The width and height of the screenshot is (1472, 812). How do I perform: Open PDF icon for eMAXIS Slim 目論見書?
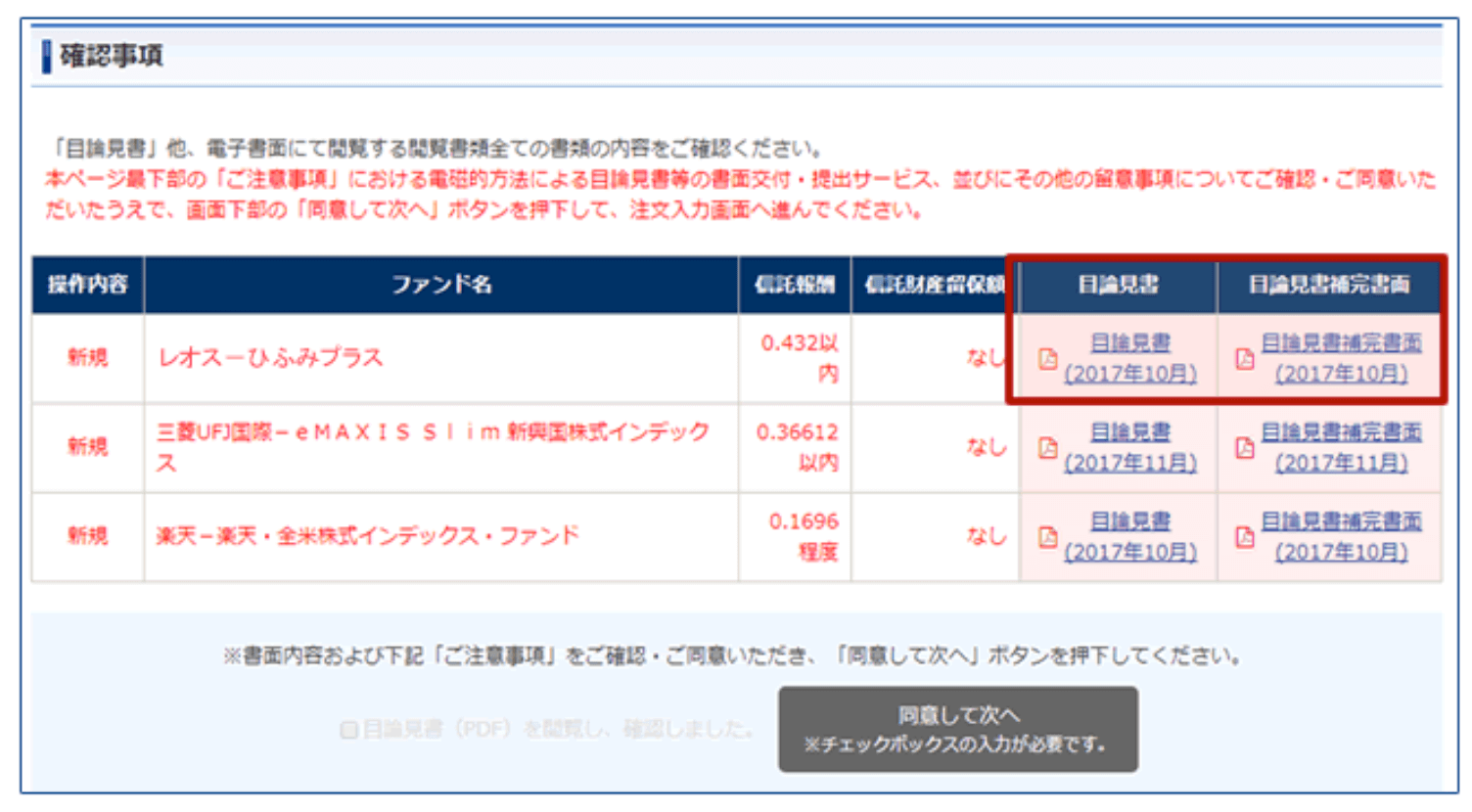tap(1047, 448)
